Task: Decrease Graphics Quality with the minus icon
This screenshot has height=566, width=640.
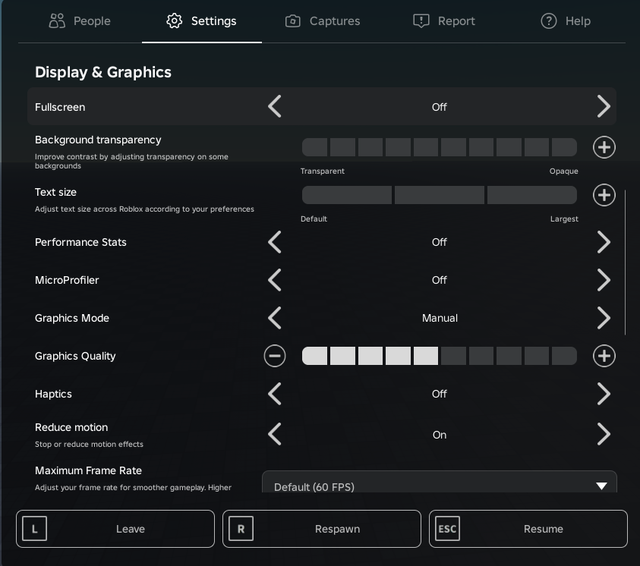Action: 275,356
